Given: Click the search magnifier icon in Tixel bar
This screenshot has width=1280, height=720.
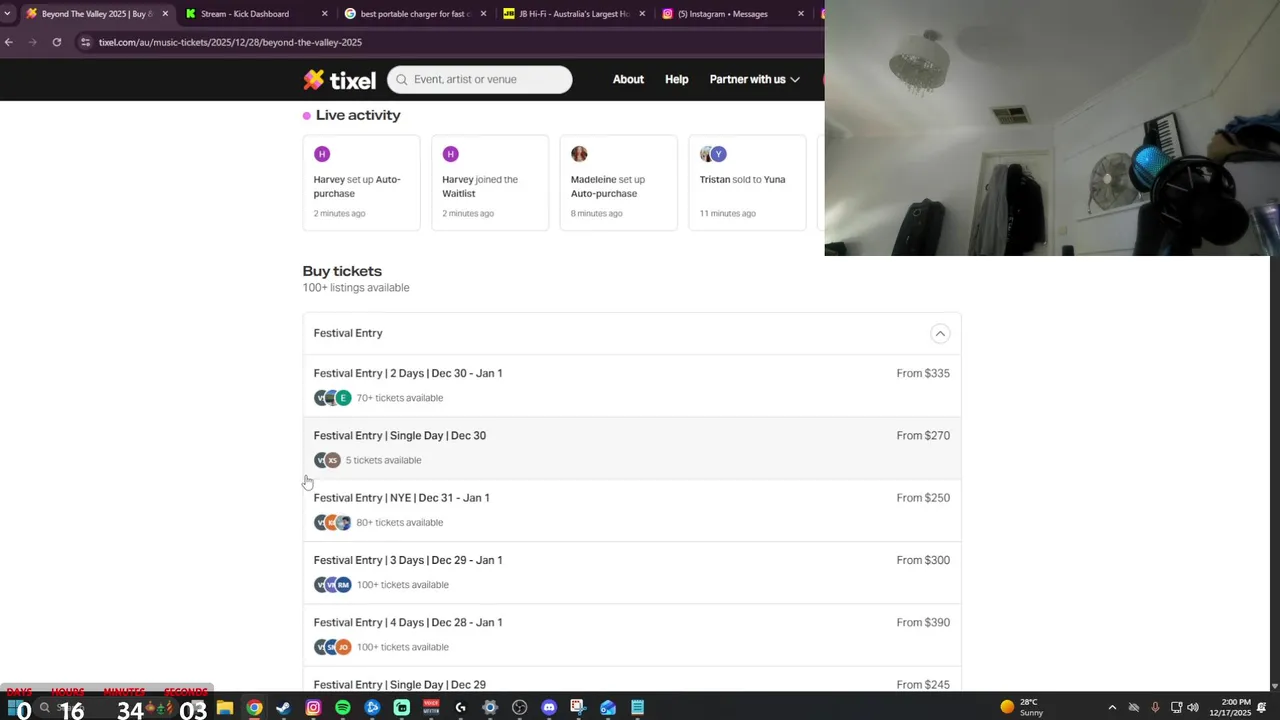Looking at the screenshot, I should coord(402,79).
